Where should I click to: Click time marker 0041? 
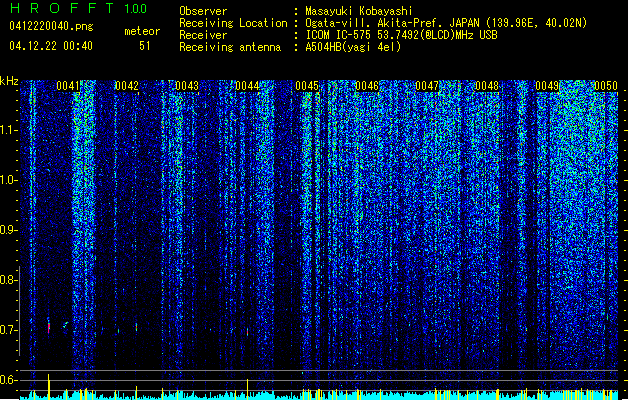pyautogui.click(x=68, y=86)
